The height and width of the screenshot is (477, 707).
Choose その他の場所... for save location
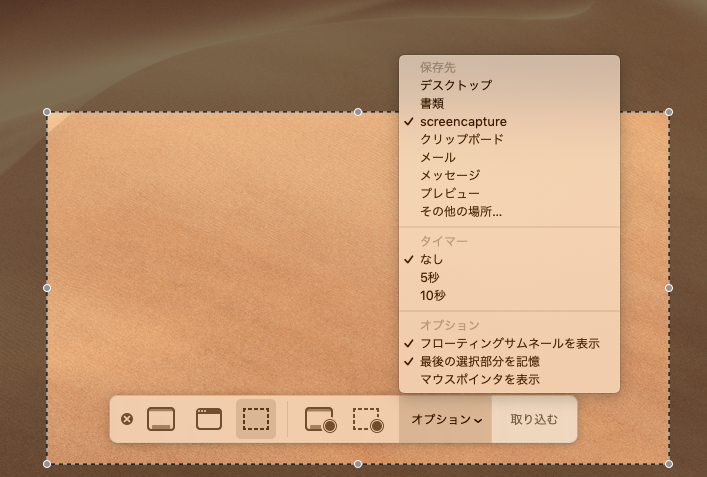point(509,211)
